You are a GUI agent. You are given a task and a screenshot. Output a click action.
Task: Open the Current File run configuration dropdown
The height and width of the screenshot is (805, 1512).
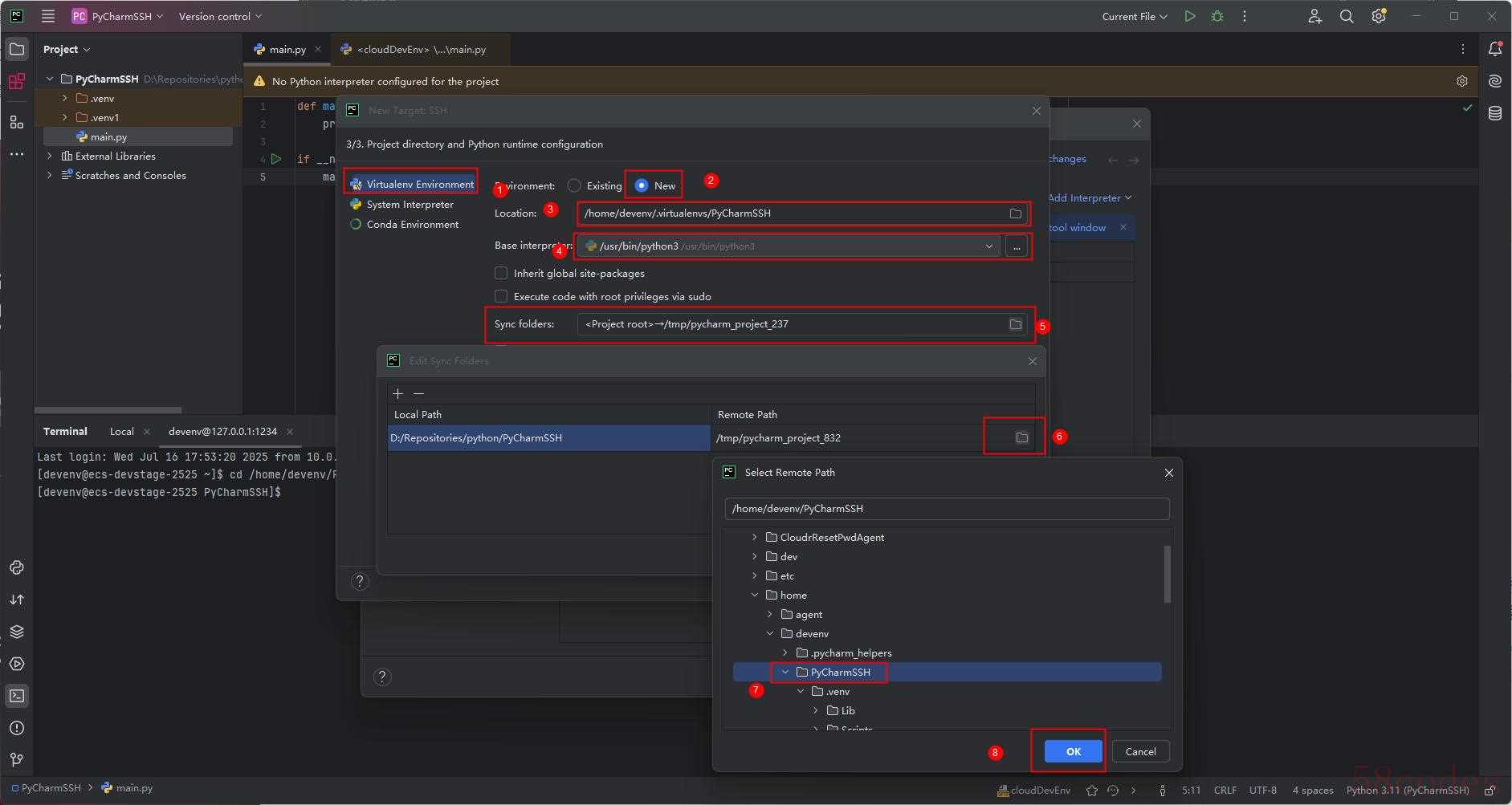tap(1134, 16)
